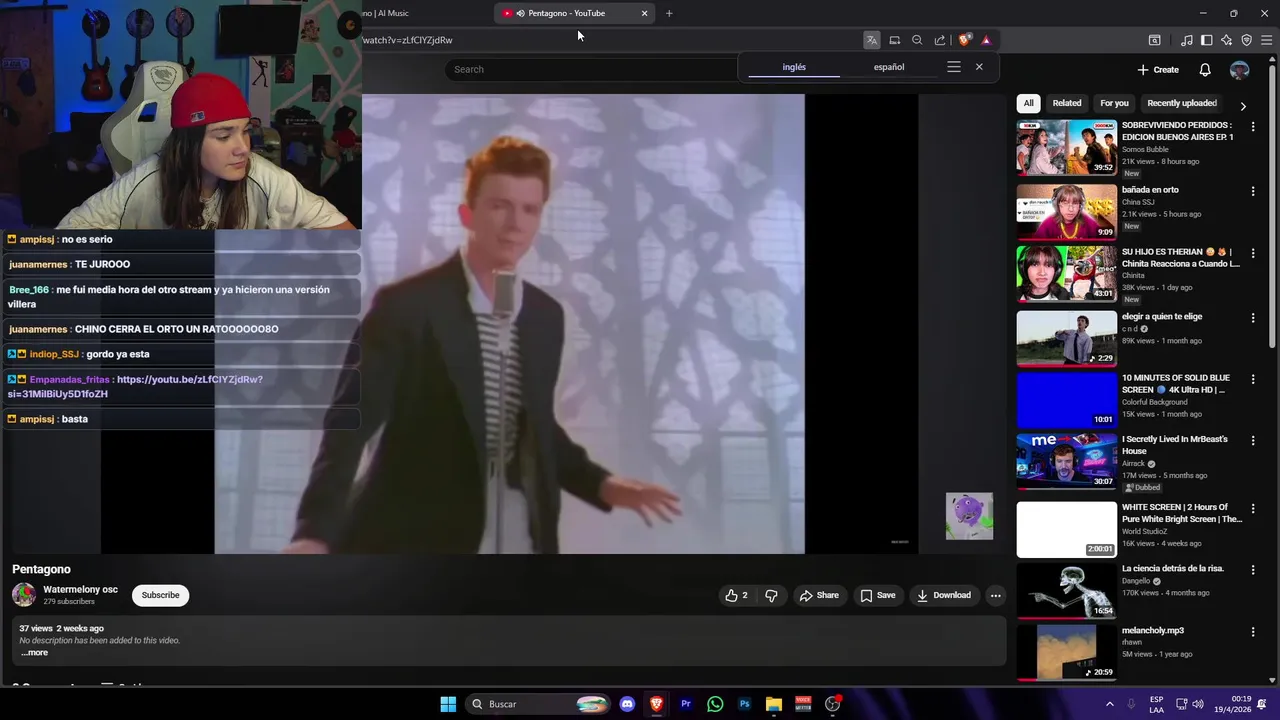Open the Leo AI sparkle icon
The height and width of the screenshot is (720, 1280).
(x=1227, y=40)
